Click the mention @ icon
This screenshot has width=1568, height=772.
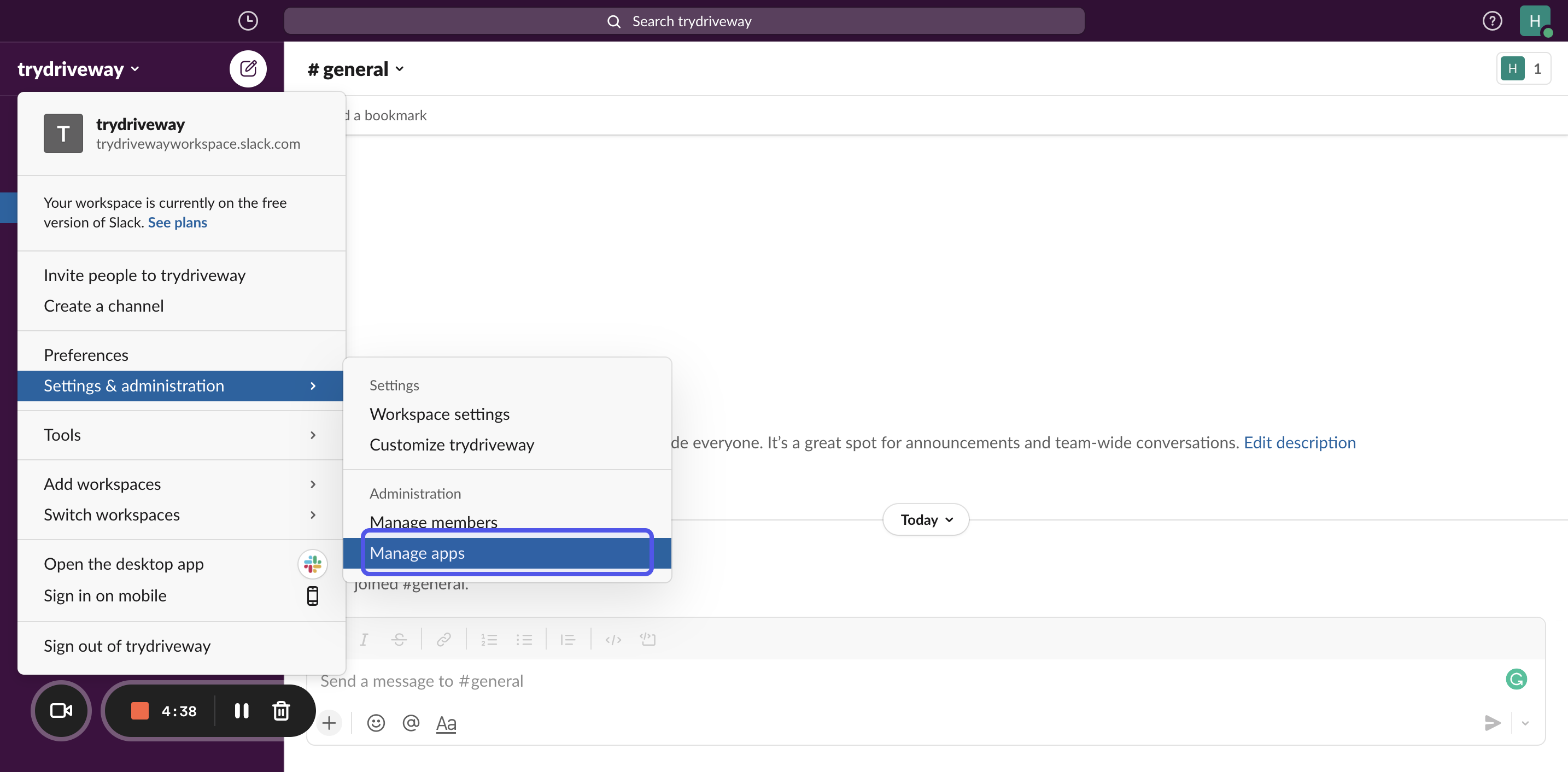[411, 723]
